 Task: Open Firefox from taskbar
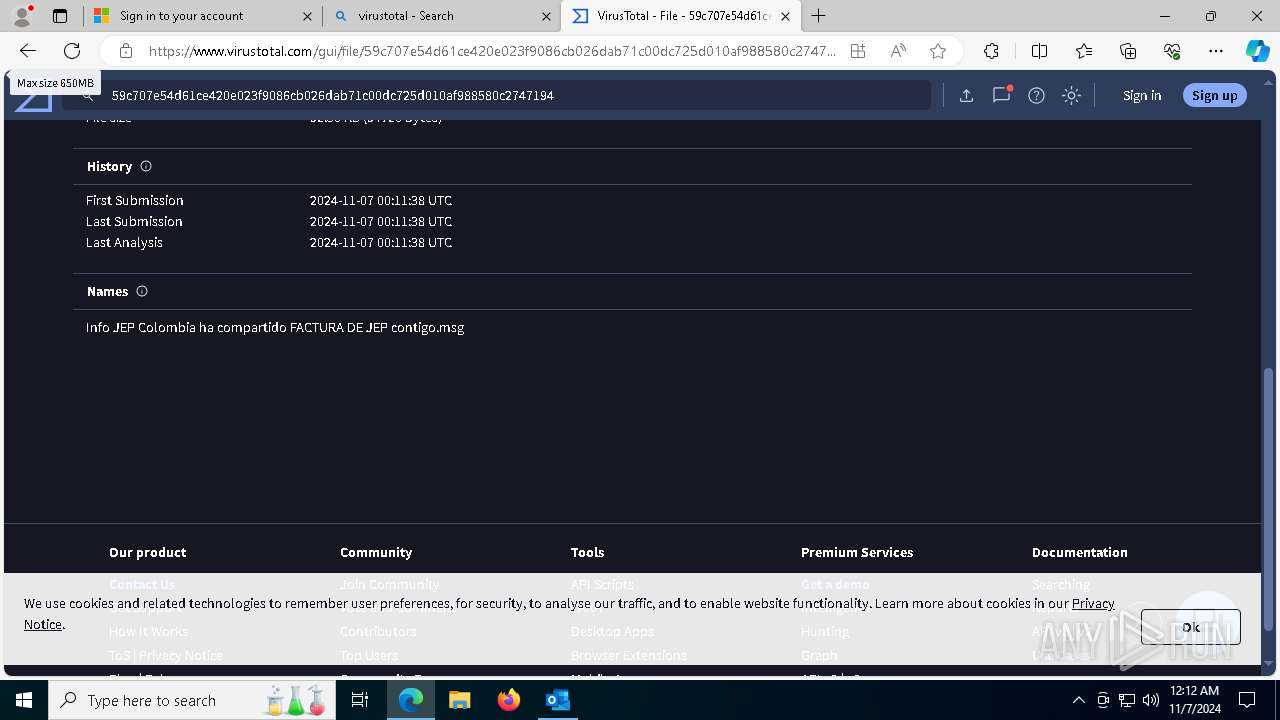508,700
